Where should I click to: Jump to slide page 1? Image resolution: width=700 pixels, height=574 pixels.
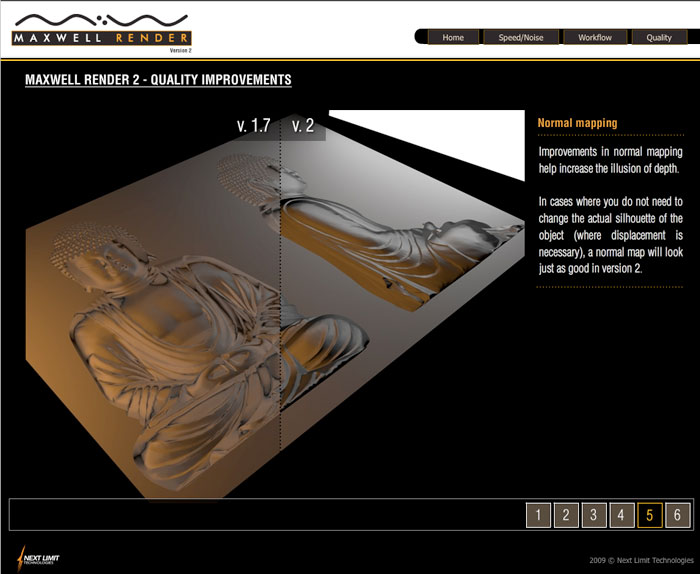538,515
